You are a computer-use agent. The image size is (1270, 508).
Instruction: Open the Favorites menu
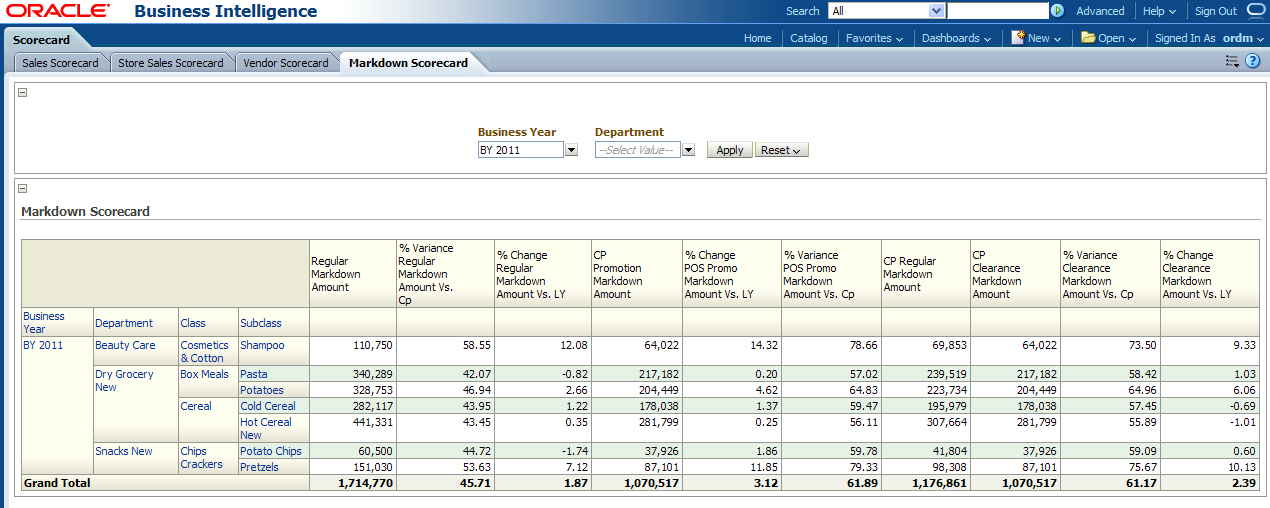(x=874, y=38)
